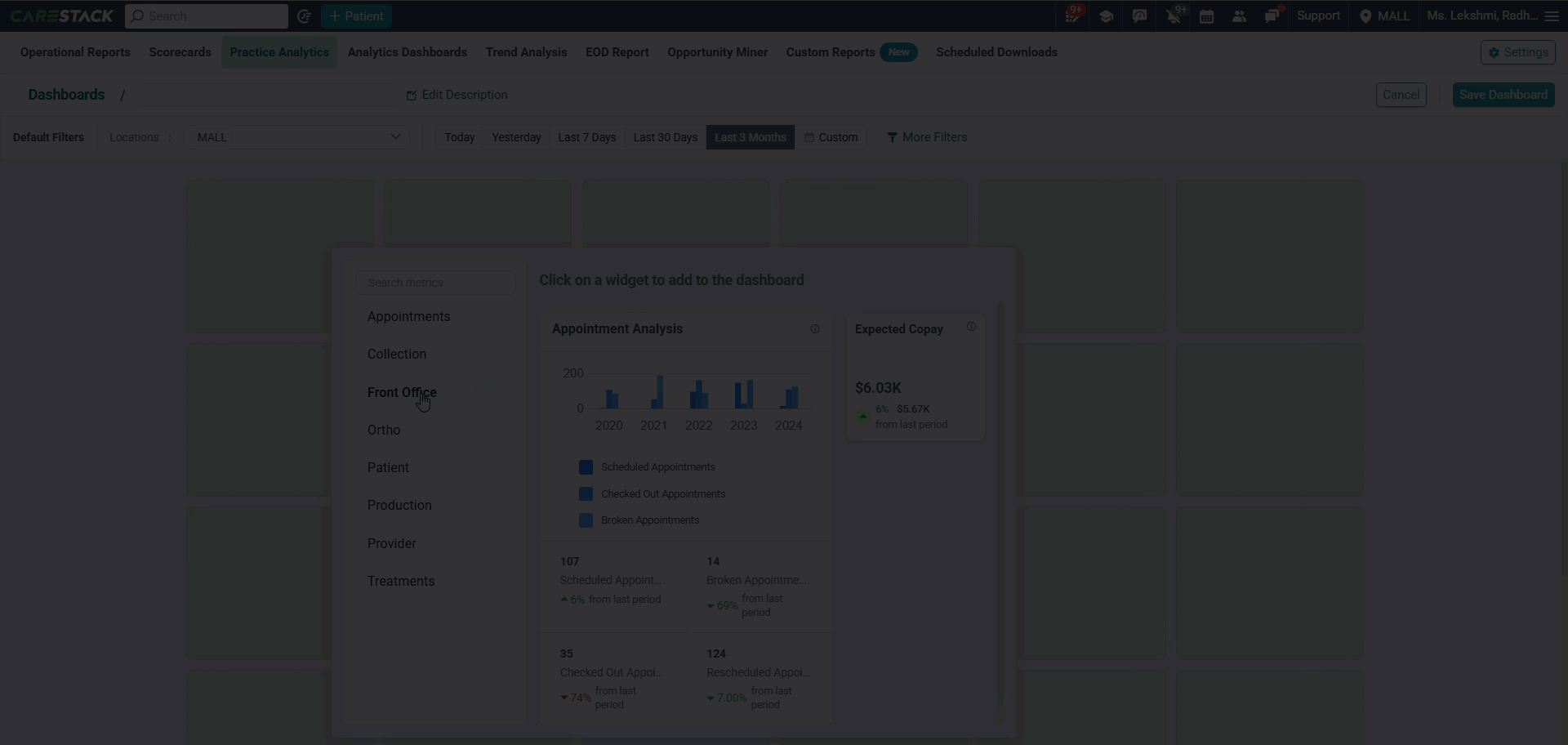This screenshot has width=1568, height=745.
Task: Click the Settings button
Action: click(x=1518, y=52)
